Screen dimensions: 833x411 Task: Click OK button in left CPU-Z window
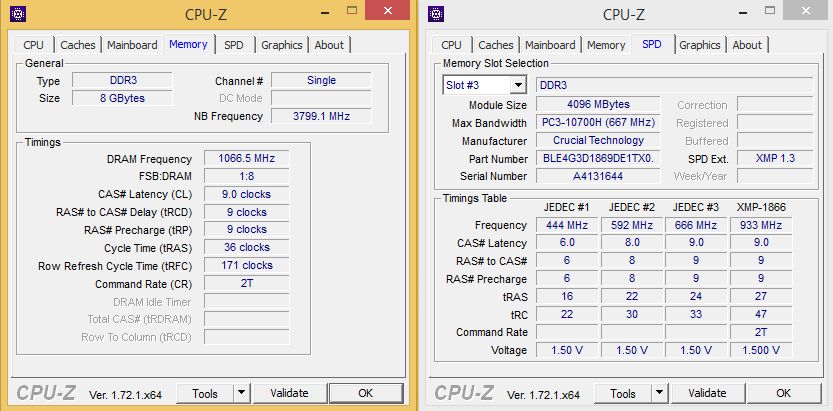[x=366, y=393]
